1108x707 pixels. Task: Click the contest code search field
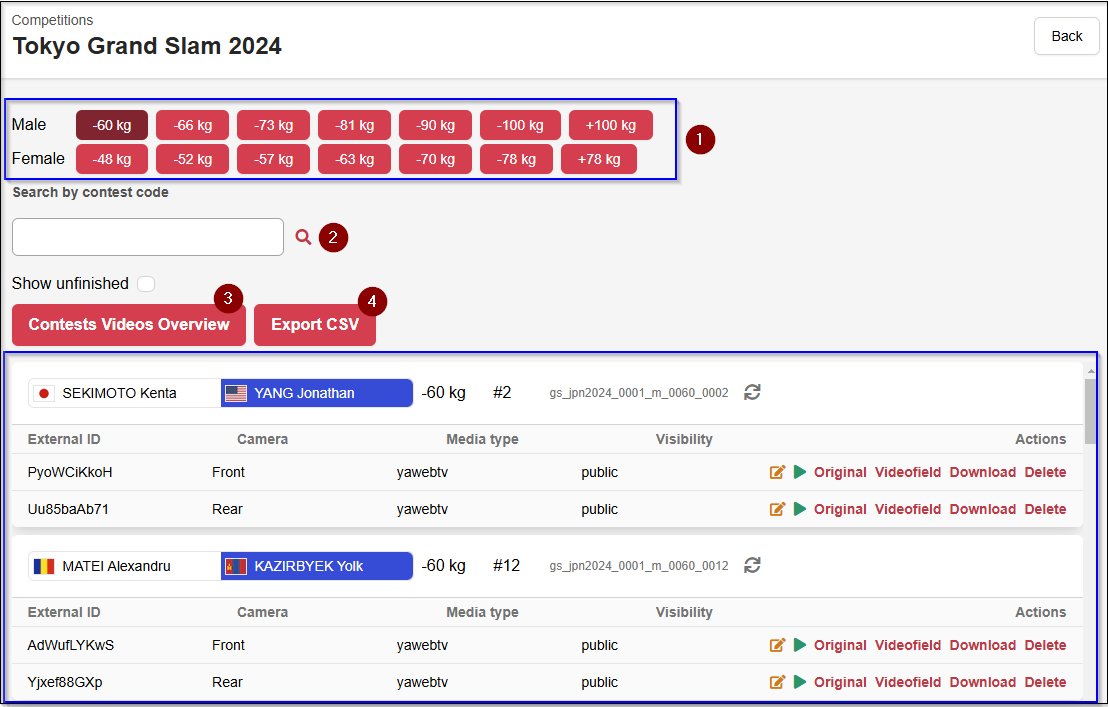(148, 237)
